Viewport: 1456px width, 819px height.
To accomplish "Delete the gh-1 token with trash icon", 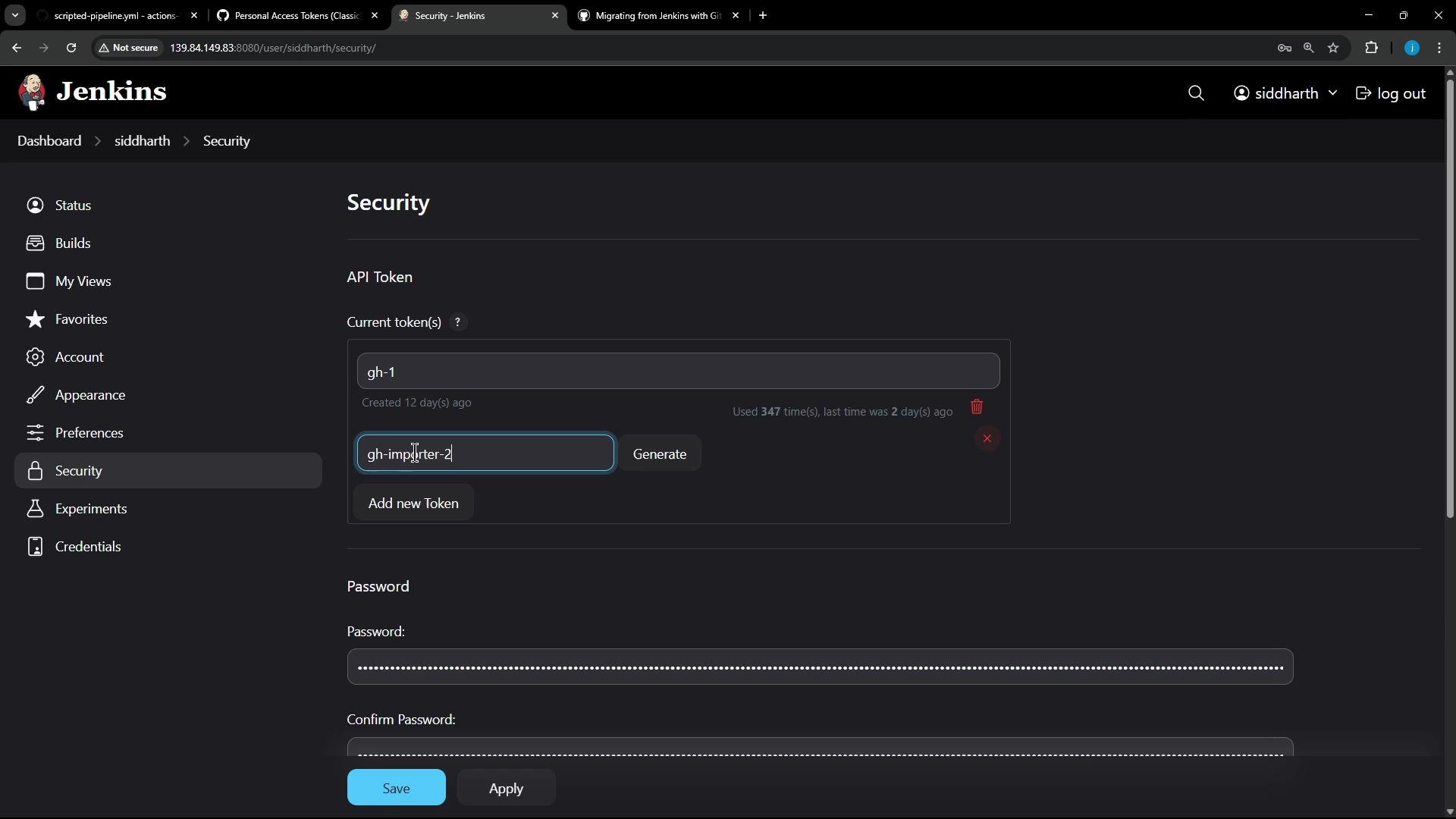I will 977,407.
